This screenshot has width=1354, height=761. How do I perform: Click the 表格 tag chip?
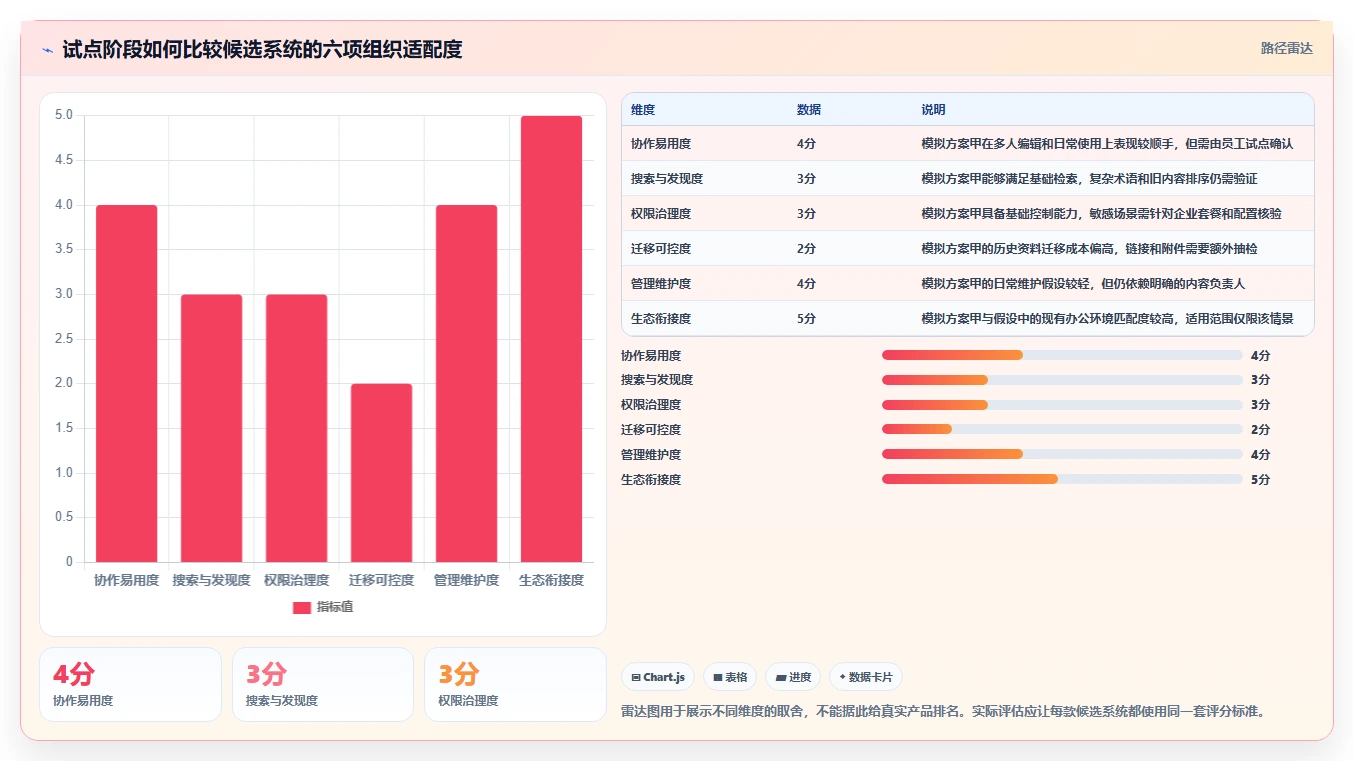730,677
